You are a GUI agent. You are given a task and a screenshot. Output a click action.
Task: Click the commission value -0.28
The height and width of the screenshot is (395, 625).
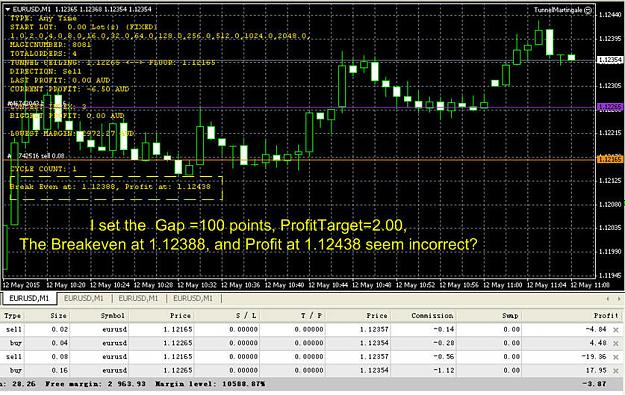tap(443, 343)
